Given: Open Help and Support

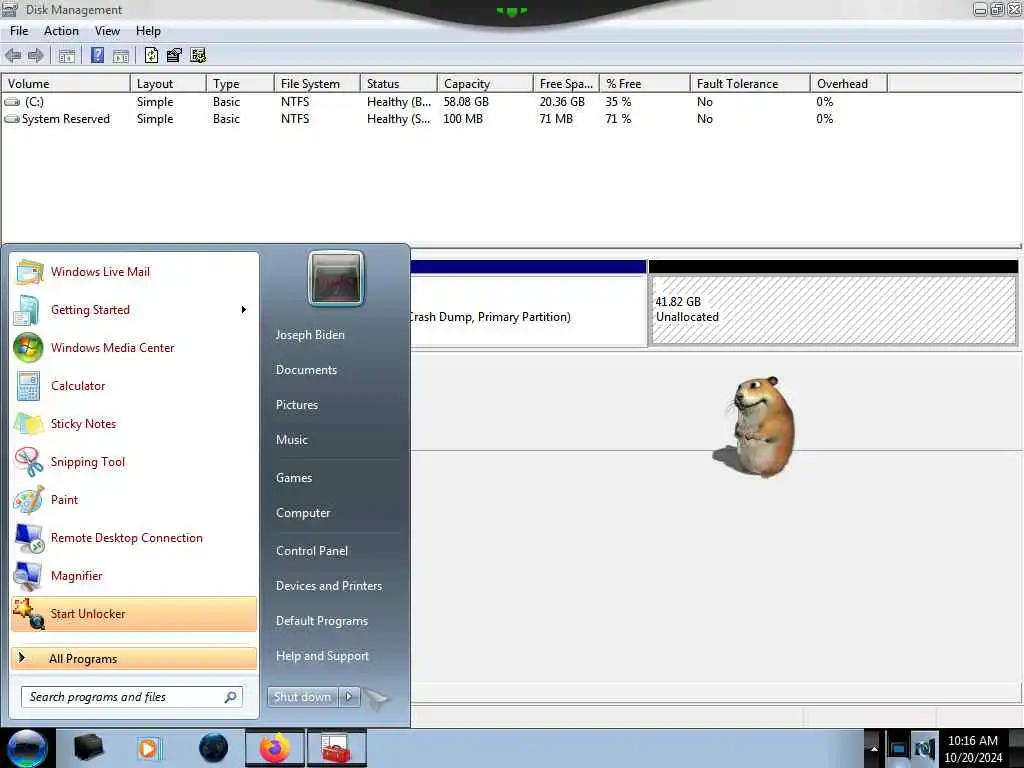Looking at the screenshot, I should click(x=323, y=656).
